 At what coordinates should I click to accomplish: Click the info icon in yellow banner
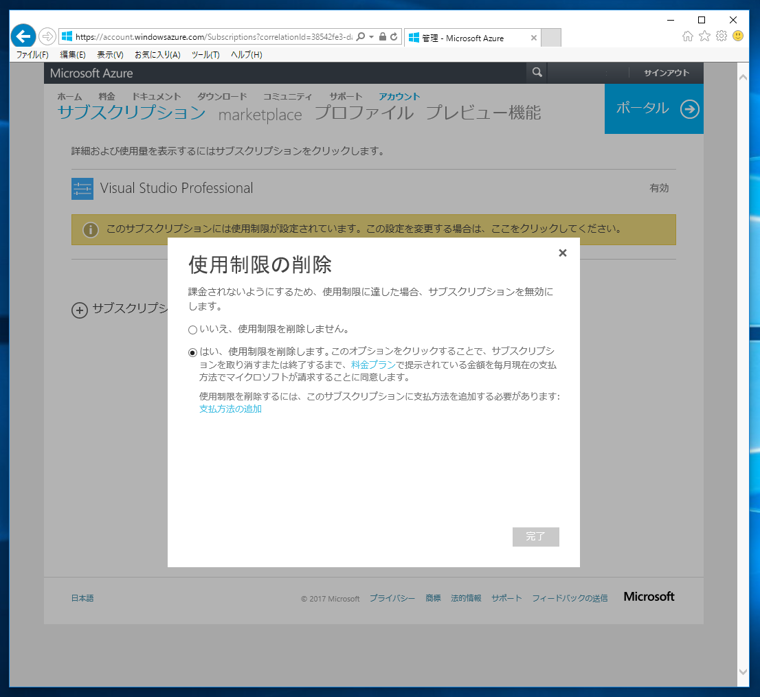click(x=90, y=229)
